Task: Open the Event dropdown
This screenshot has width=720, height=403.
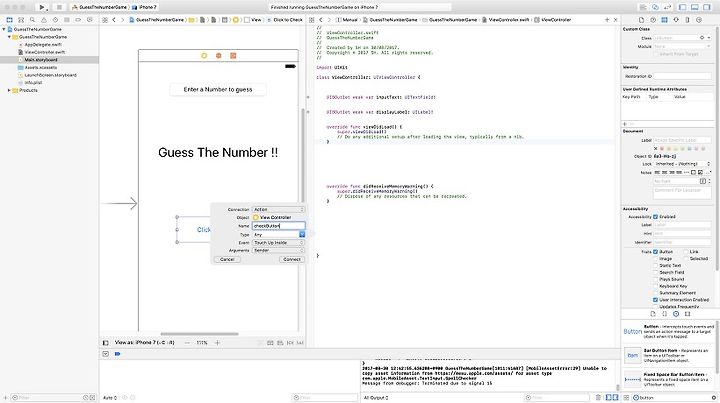Action: [278, 242]
